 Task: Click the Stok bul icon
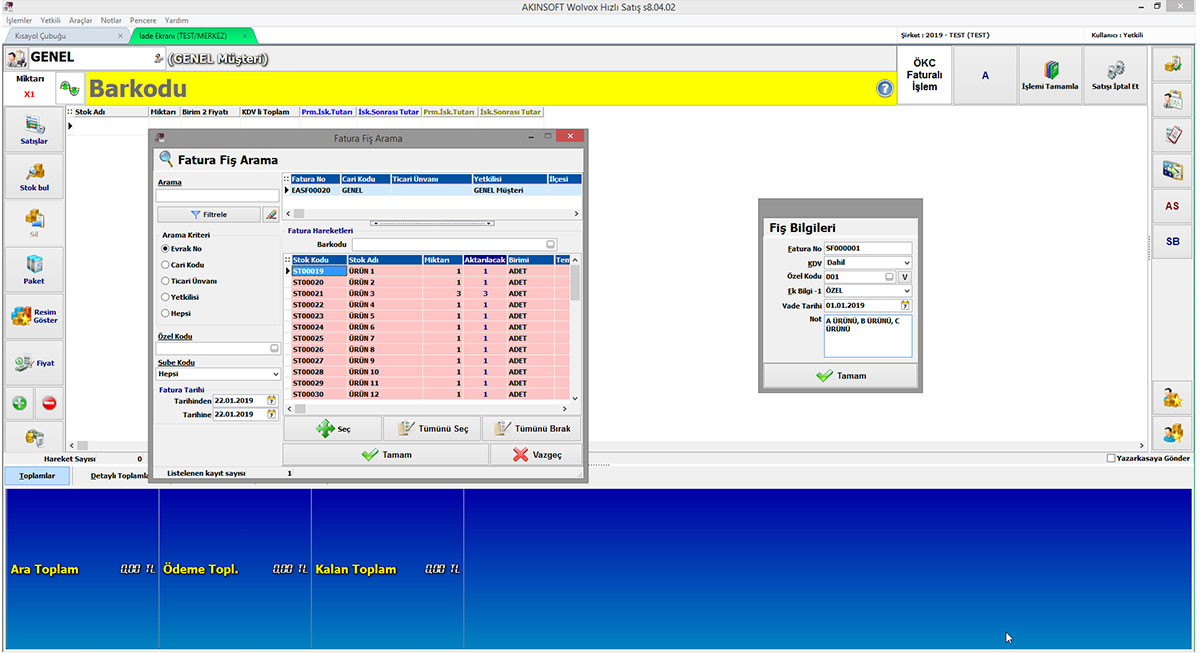click(x=35, y=176)
